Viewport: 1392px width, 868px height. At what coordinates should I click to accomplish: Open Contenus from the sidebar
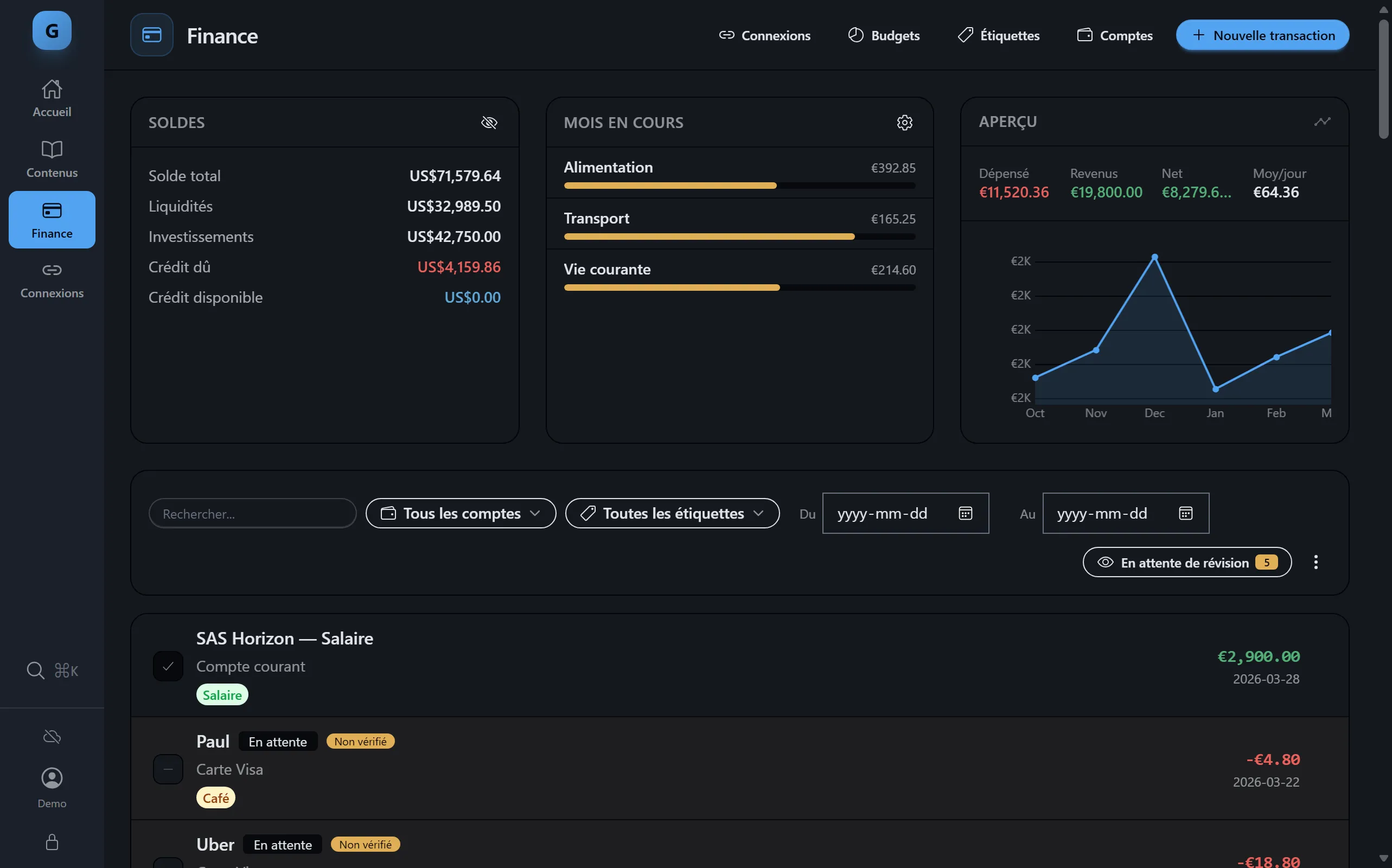[51, 158]
